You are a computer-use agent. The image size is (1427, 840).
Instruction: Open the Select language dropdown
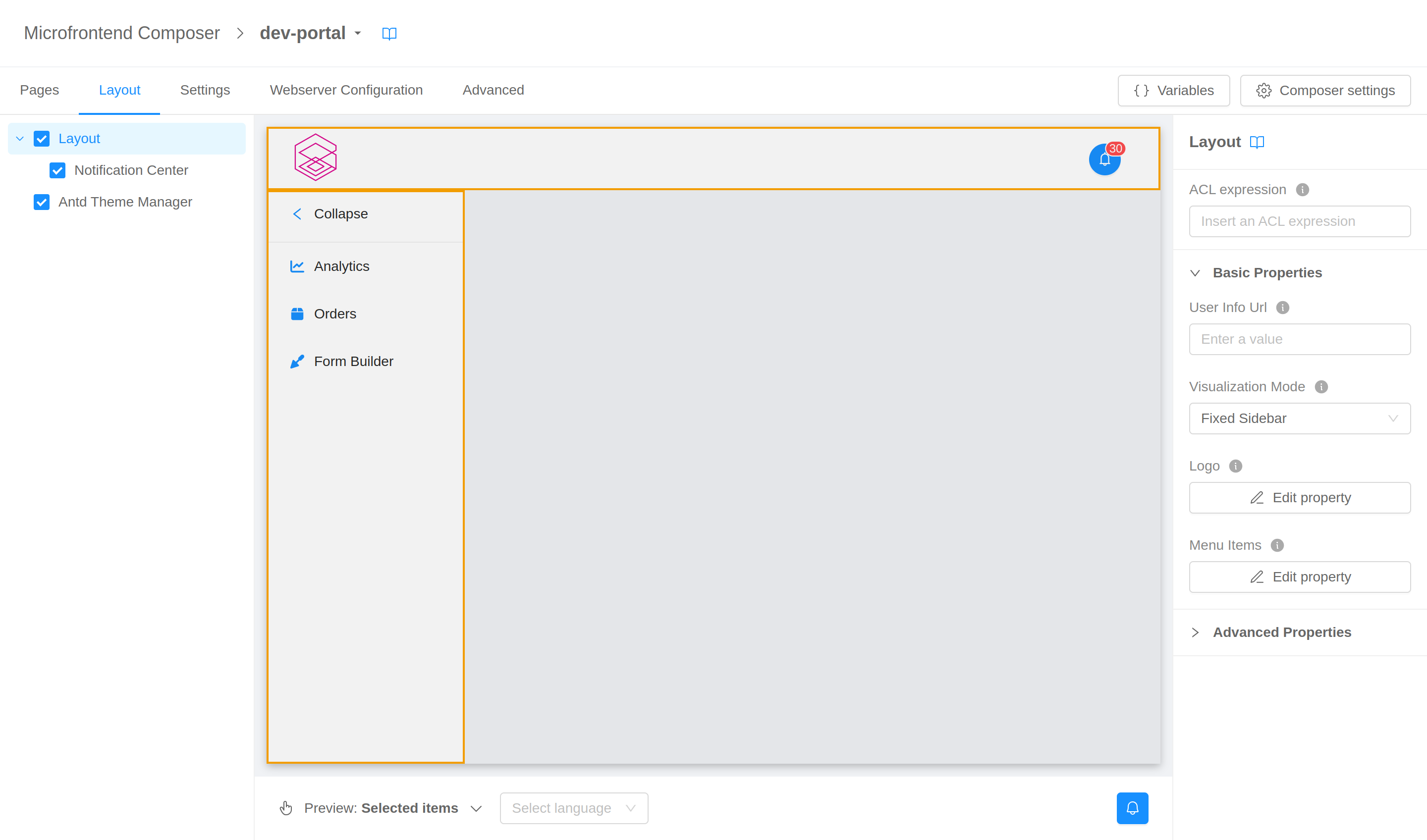[573, 808]
